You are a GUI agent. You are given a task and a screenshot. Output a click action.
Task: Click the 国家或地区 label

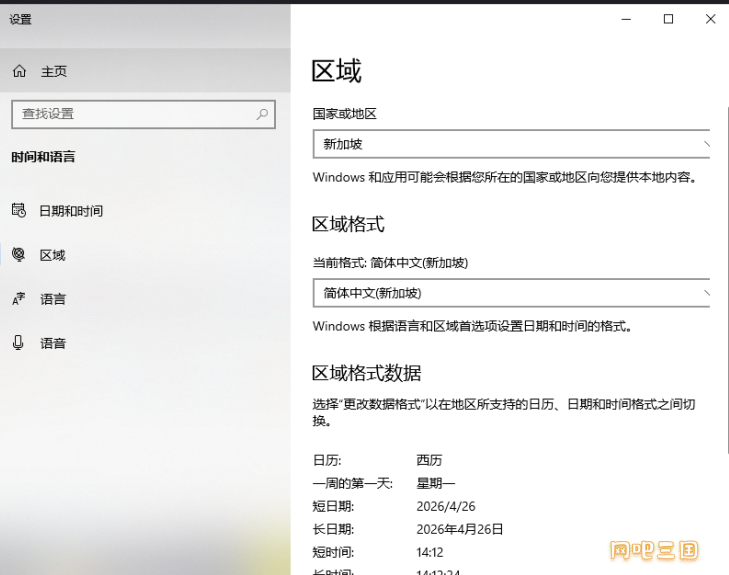pos(345,114)
